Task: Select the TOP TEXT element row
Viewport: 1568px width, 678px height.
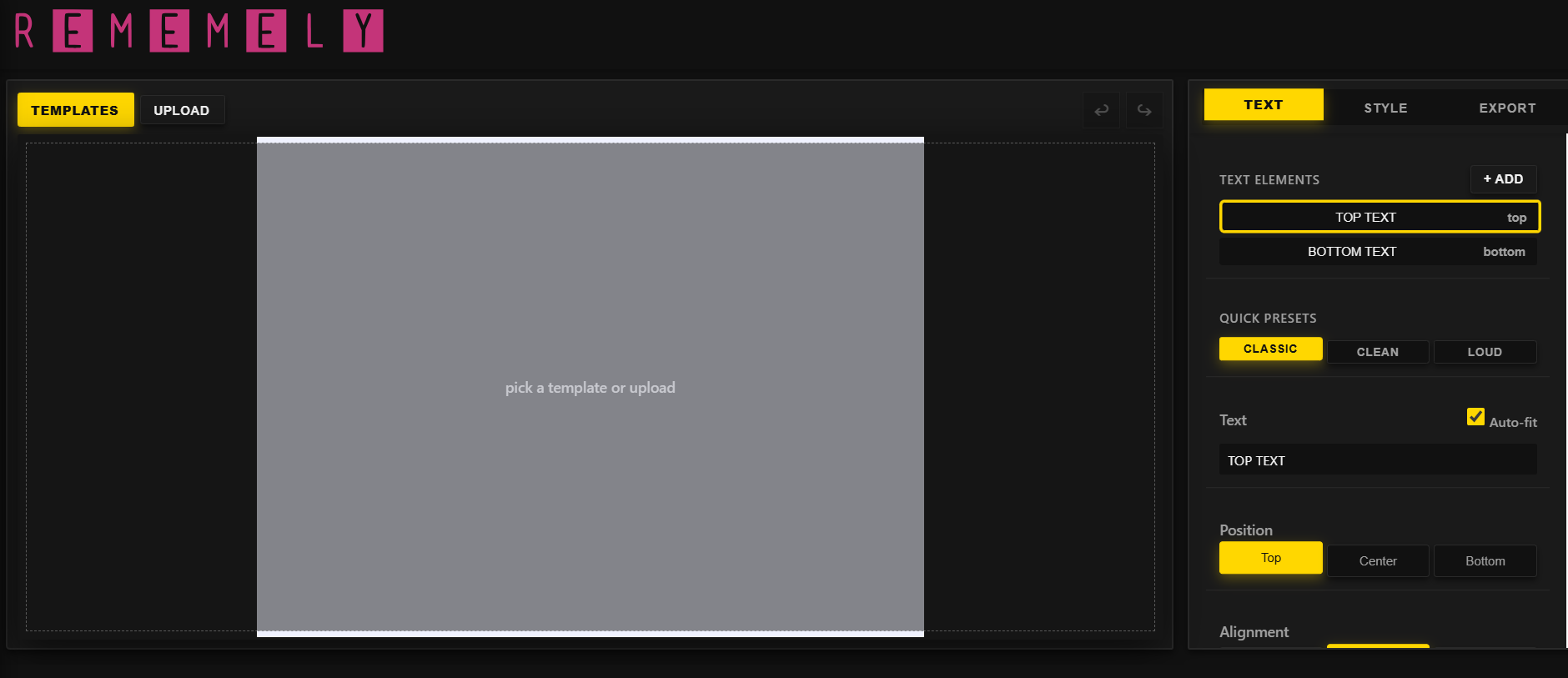Action: [x=1380, y=217]
